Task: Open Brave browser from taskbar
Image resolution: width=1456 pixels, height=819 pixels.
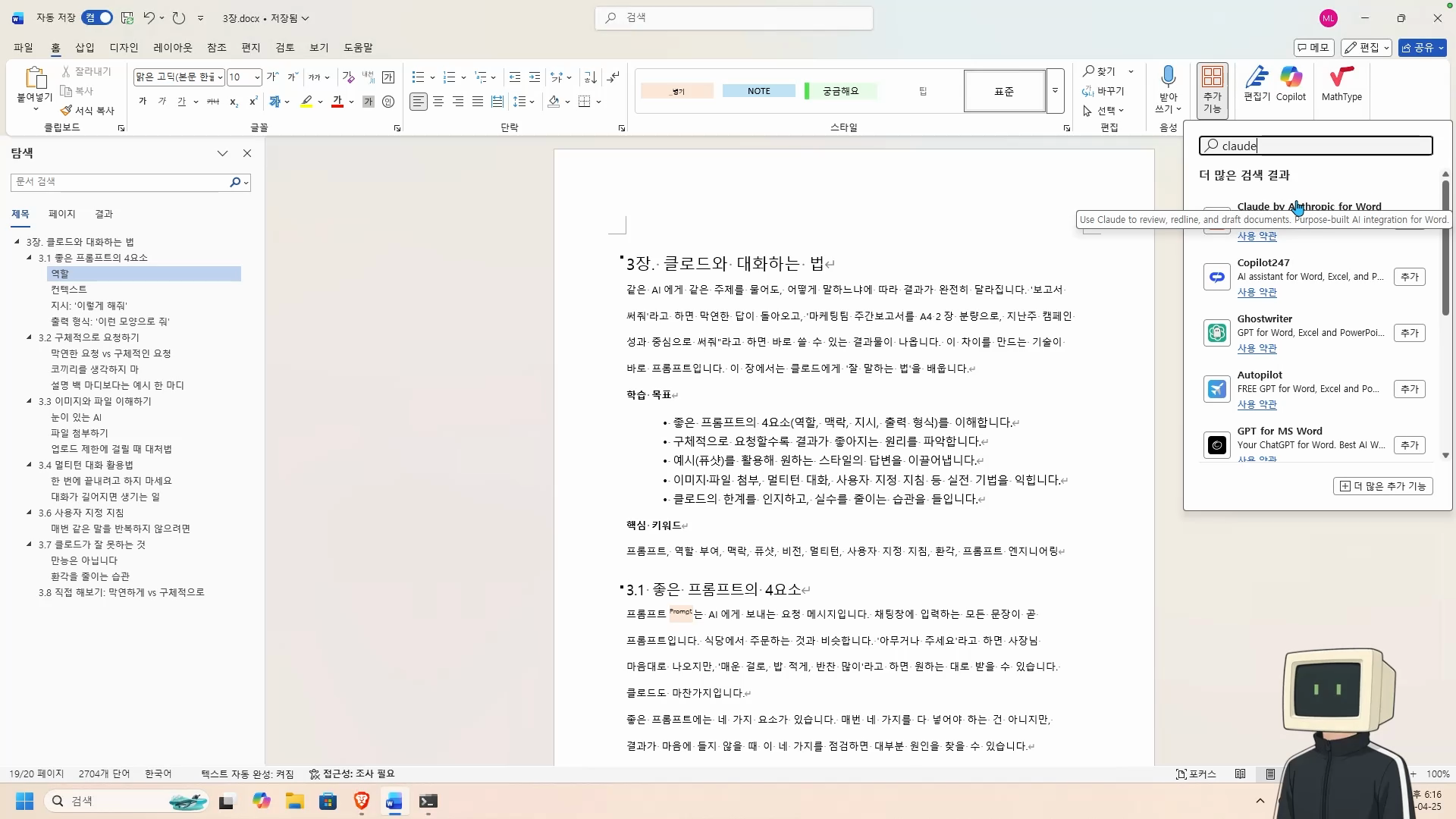Action: click(361, 802)
